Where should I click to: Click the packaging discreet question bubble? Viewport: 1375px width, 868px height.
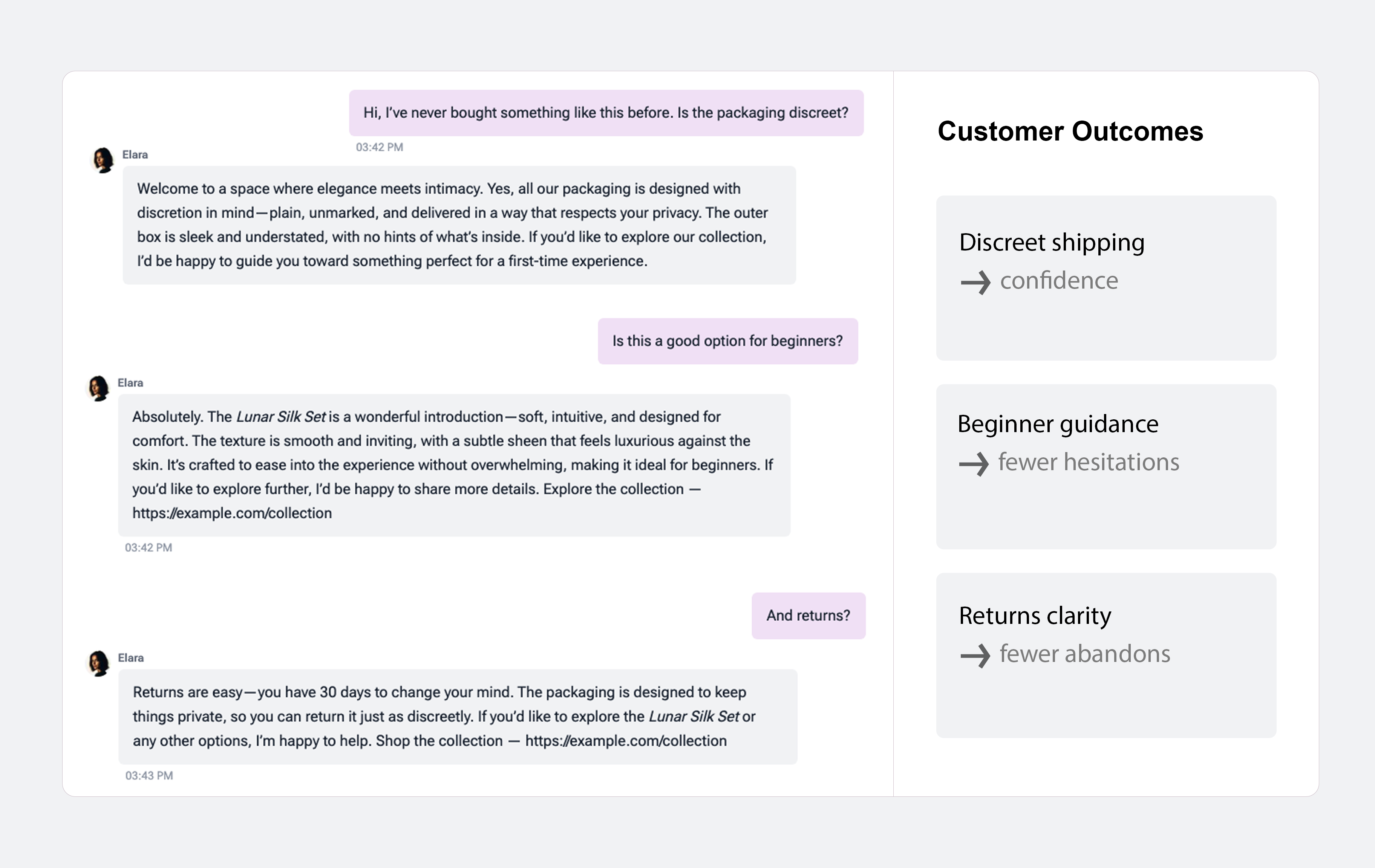tap(606, 112)
